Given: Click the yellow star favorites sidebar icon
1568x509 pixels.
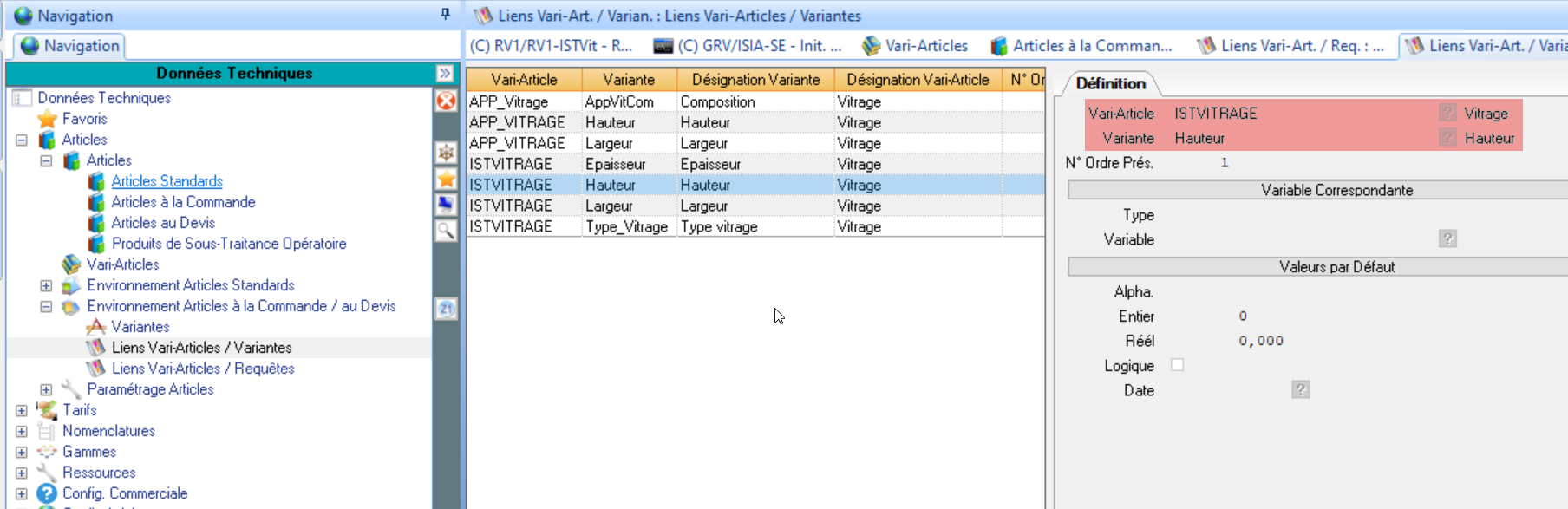Looking at the screenshot, I should point(446,179).
